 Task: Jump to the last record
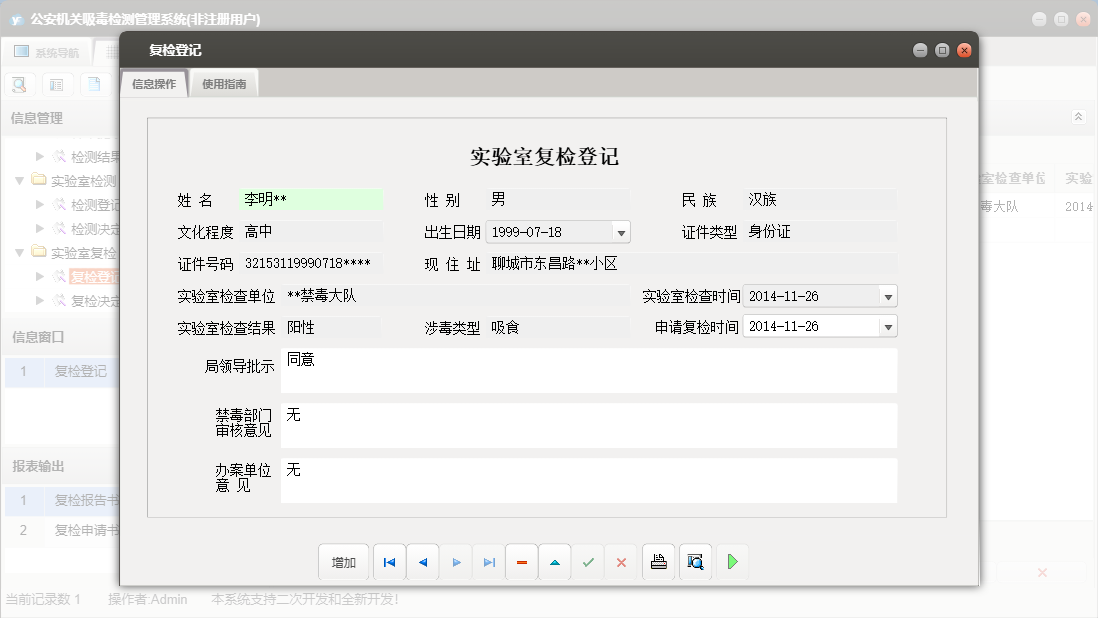pos(489,563)
